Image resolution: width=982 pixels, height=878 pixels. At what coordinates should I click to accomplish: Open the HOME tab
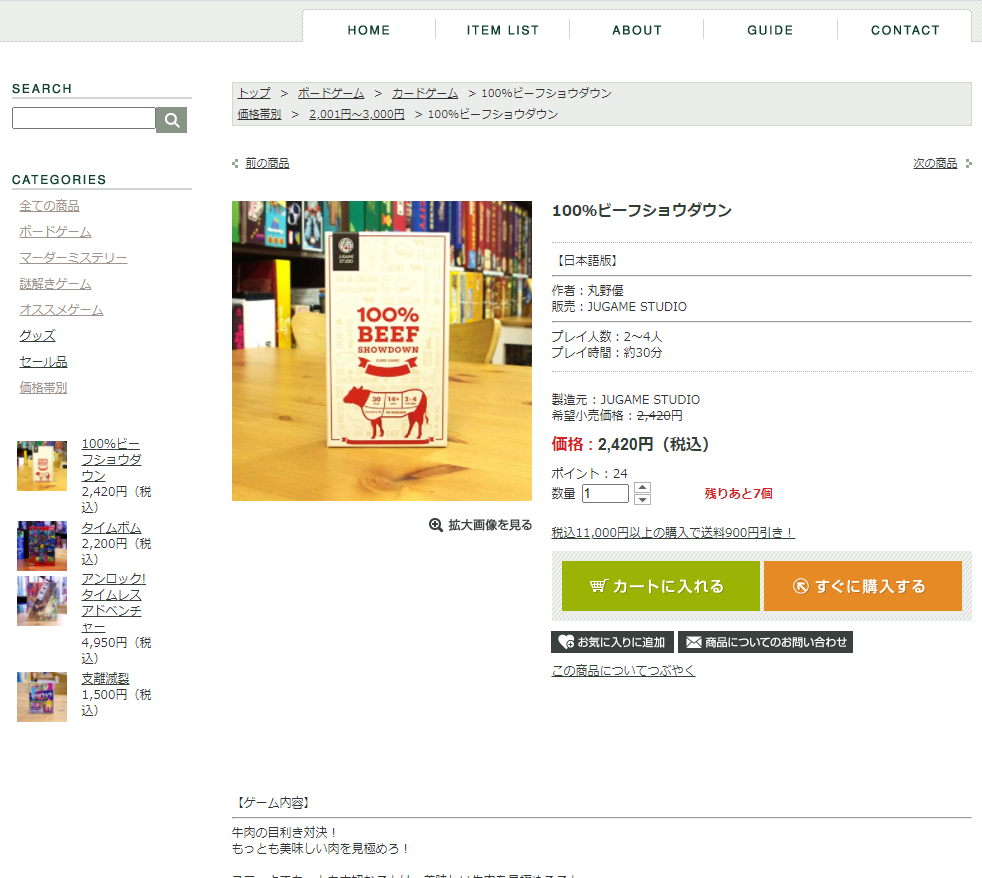click(x=369, y=30)
